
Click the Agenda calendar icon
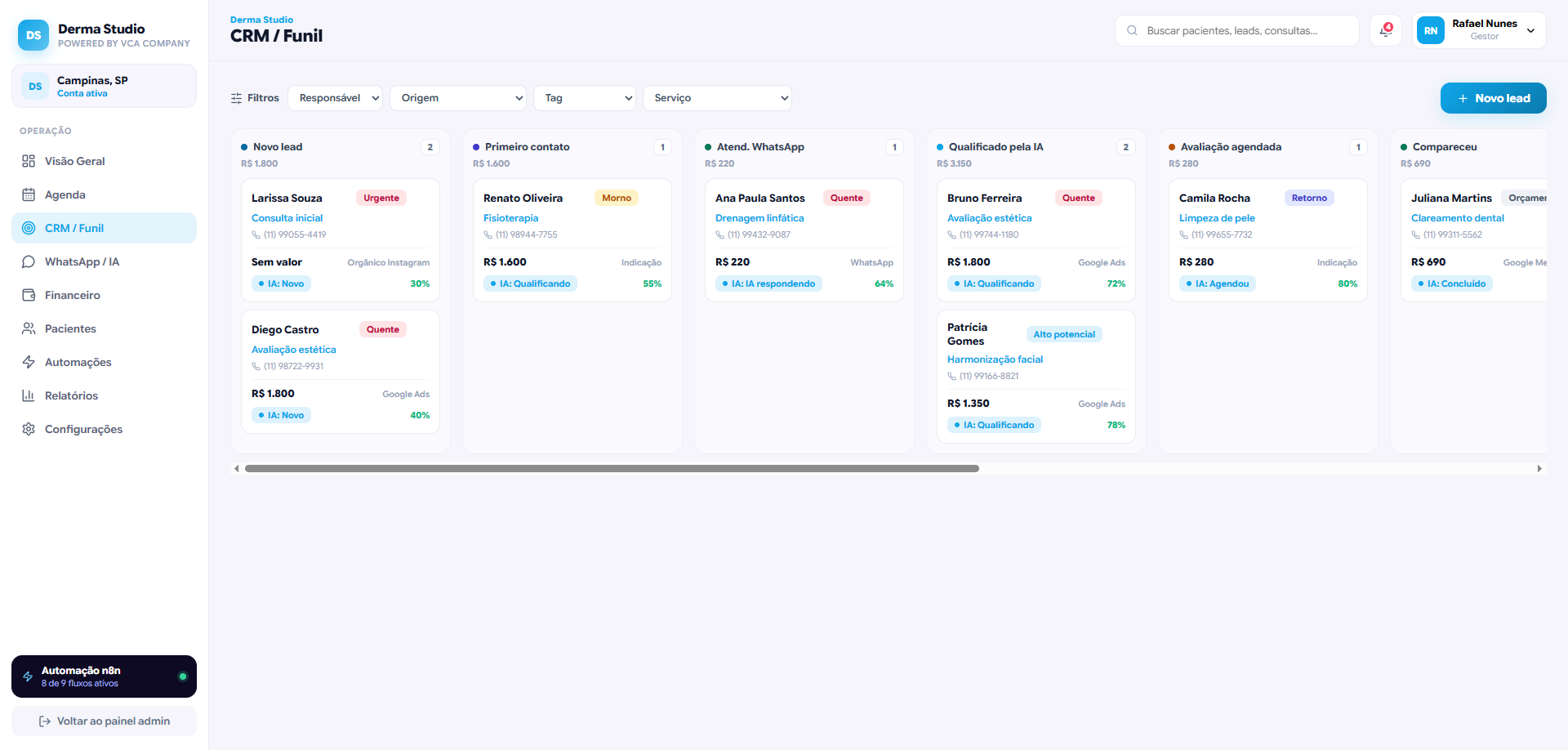tap(29, 194)
